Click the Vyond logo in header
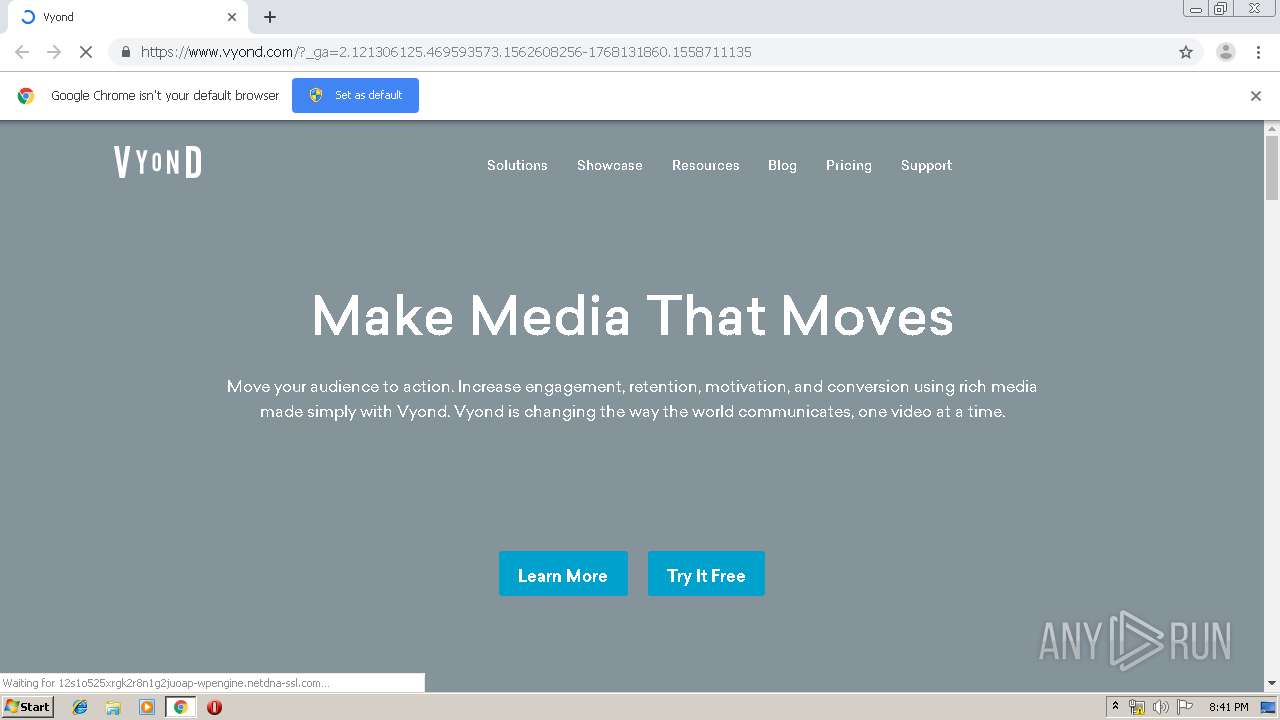Viewport: 1280px width, 720px height. tap(157, 162)
